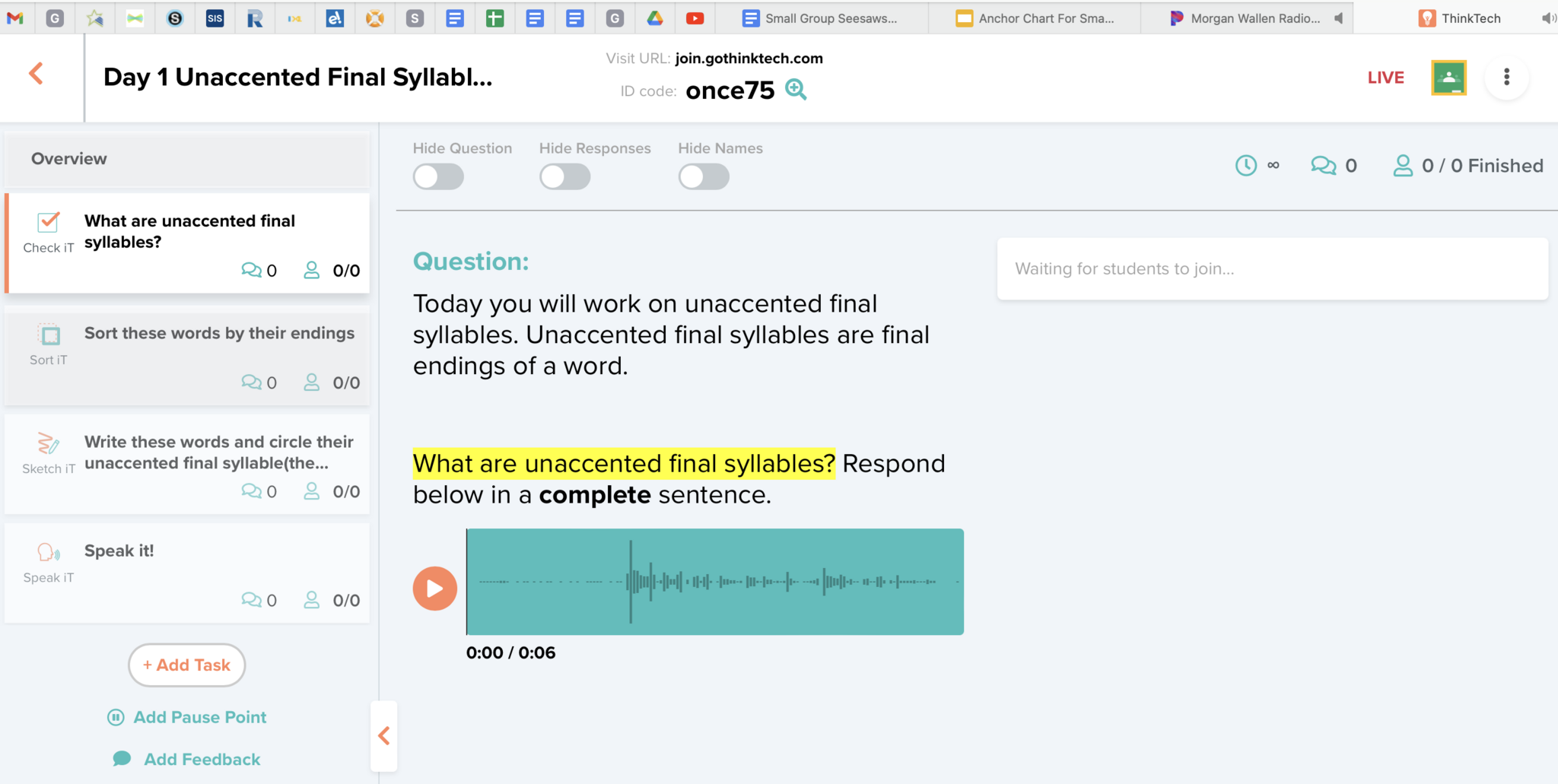Click the orange back arrow icon

tap(36, 74)
